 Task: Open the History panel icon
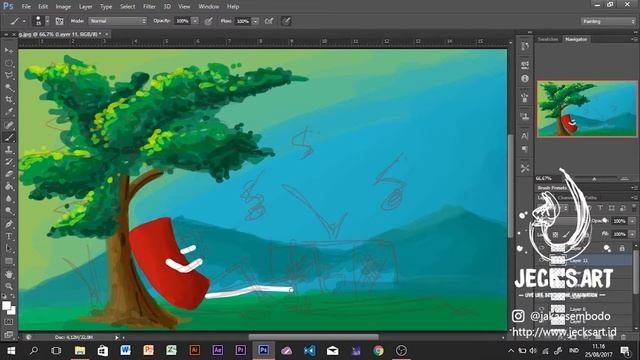pyautogui.click(x=525, y=47)
